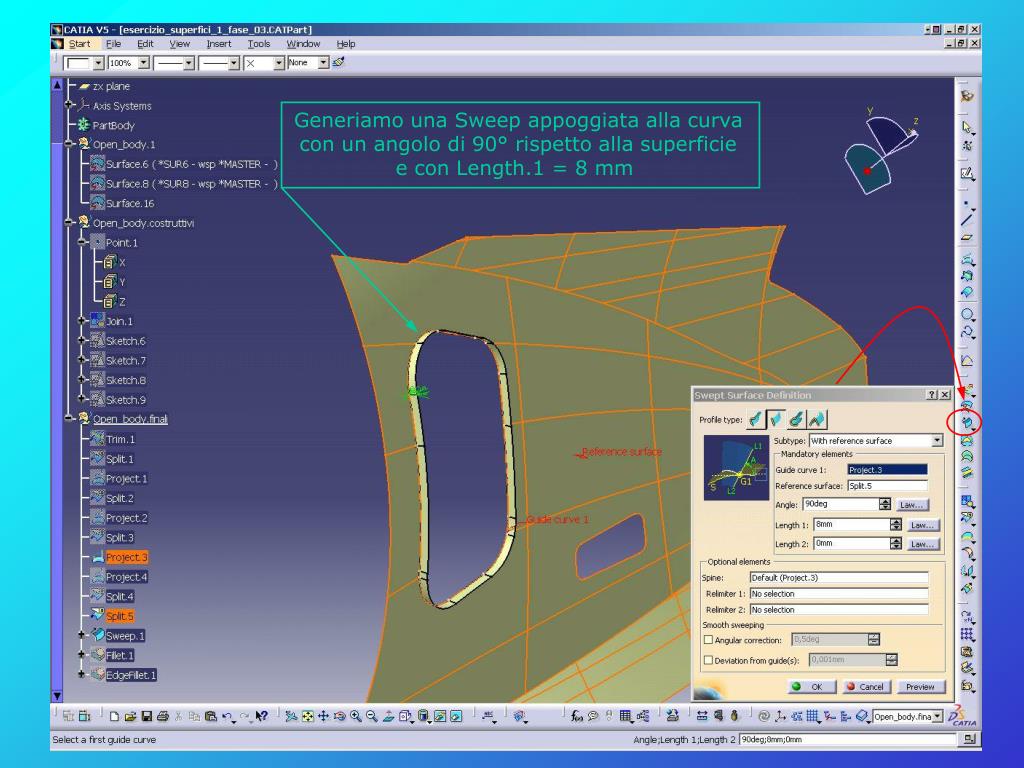Open the File menu

pyautogui.click(x=114, y=44)
